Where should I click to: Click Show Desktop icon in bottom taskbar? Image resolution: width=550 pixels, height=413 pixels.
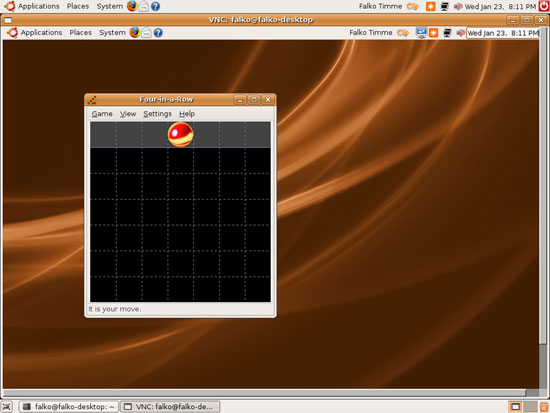coord(7,407)
